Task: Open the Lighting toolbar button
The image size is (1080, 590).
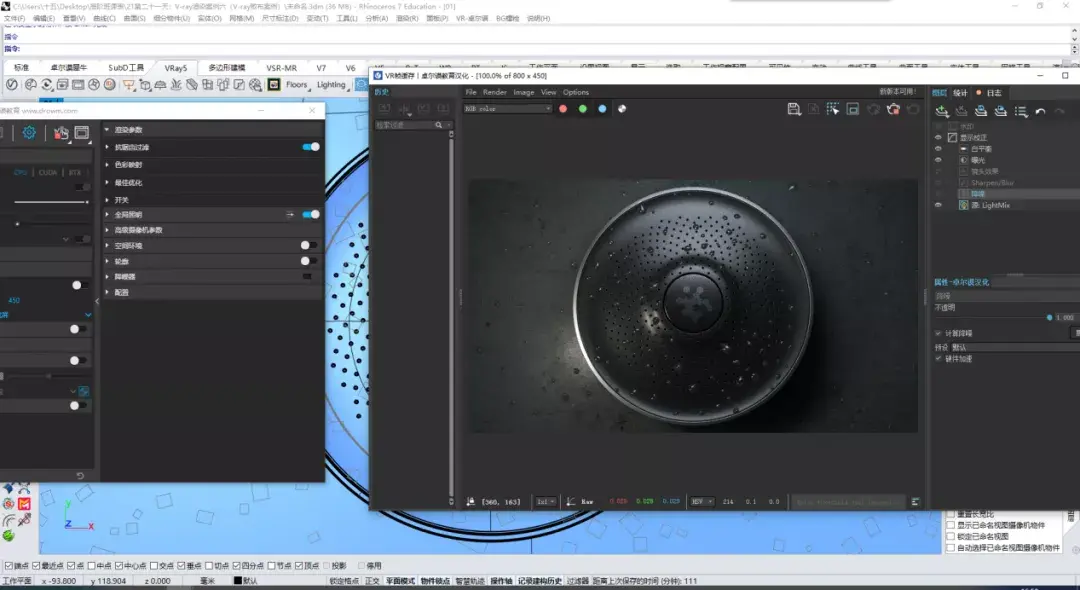Action: [331, 85]
